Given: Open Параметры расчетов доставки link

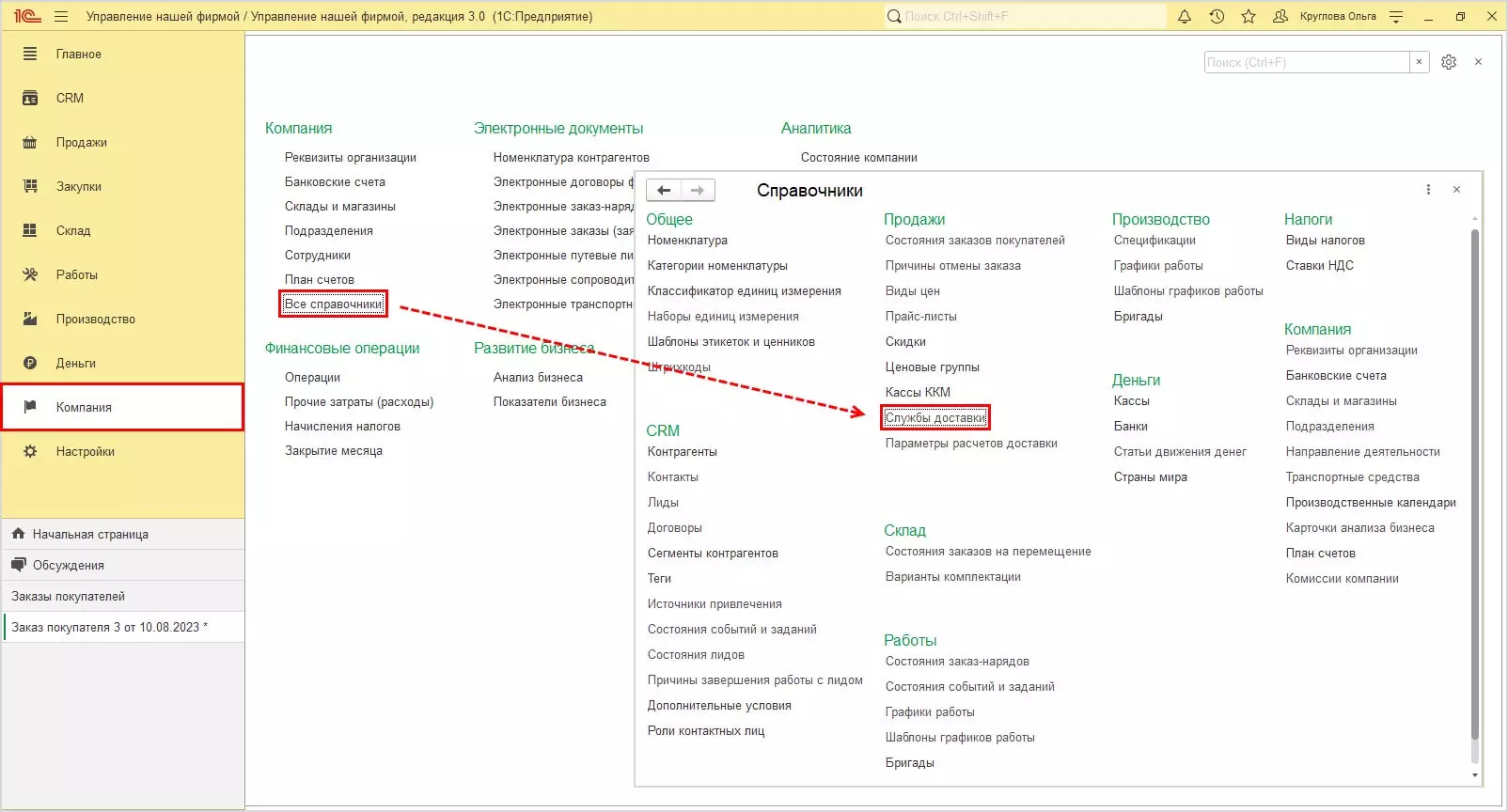Looking at the screenshot, I should coord(971,443).
